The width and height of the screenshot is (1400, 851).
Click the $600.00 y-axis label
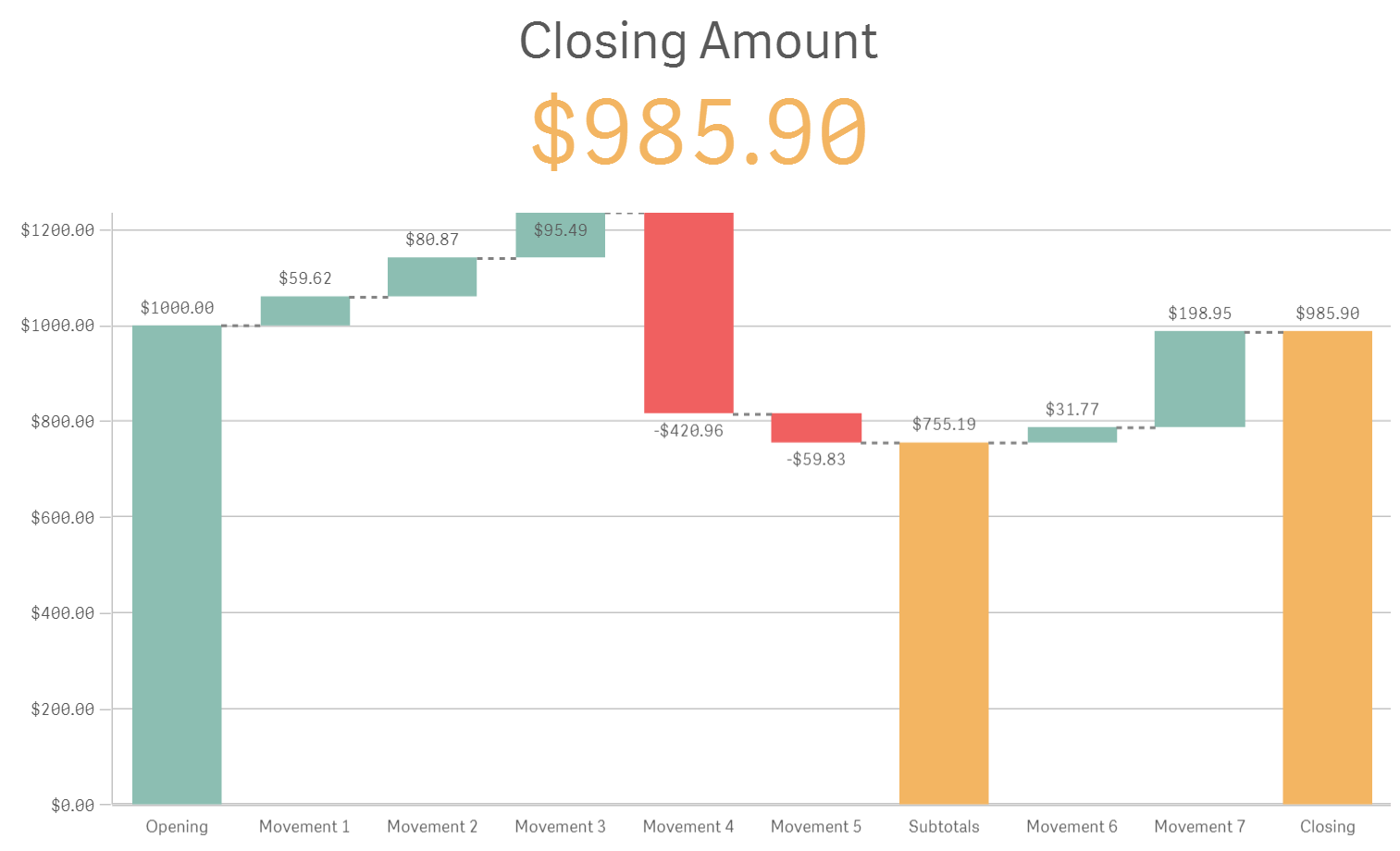[x=62, y=517]
